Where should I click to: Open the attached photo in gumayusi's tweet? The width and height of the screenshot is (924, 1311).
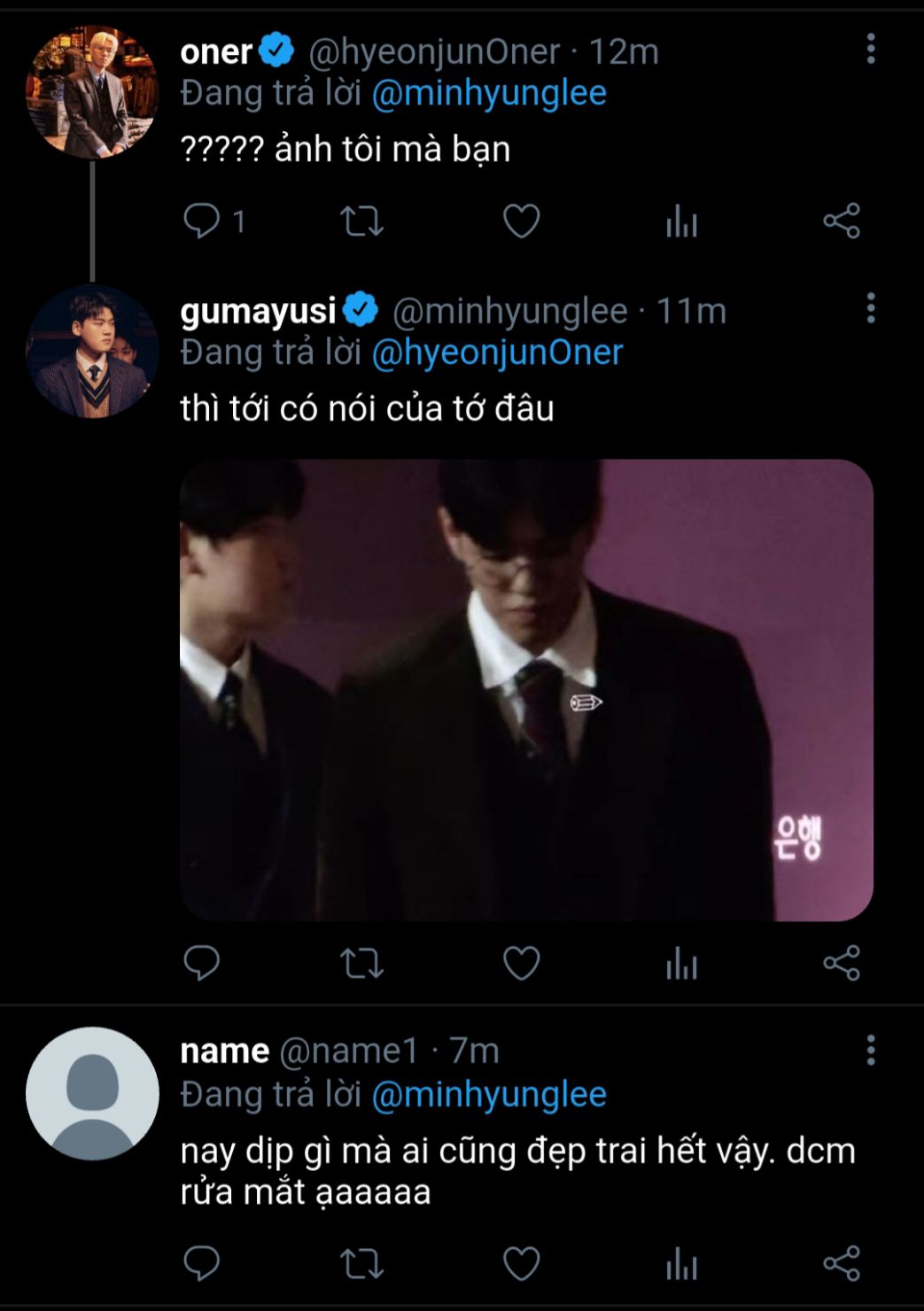526,689
